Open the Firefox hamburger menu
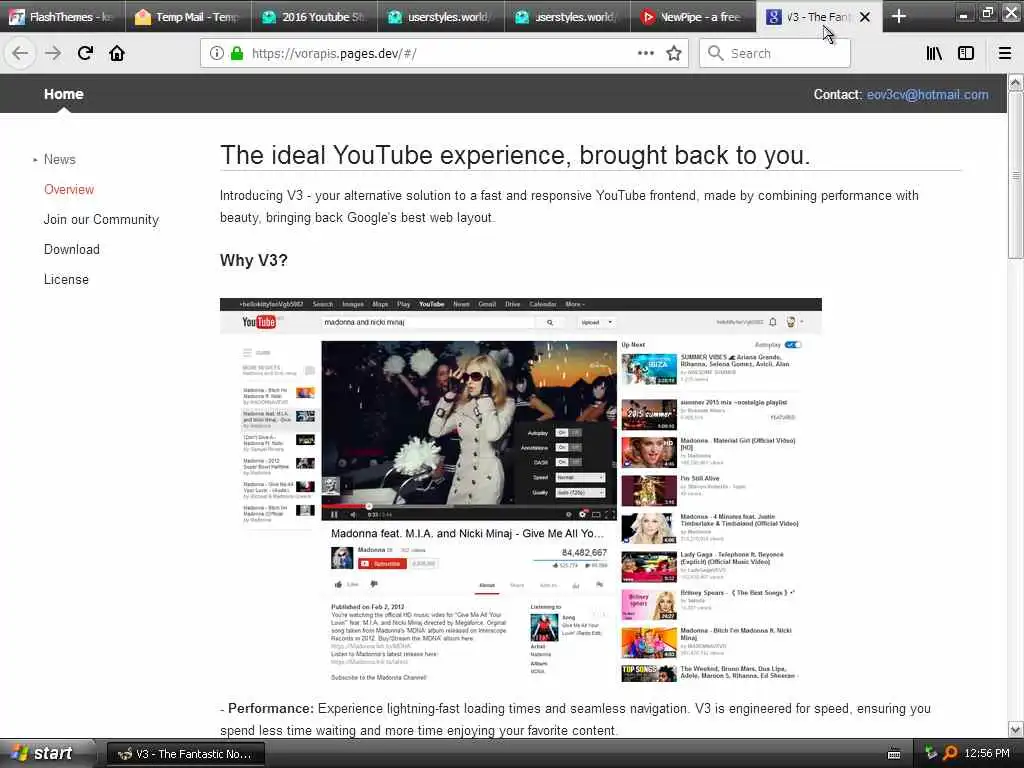 [x=1005, y=53]
